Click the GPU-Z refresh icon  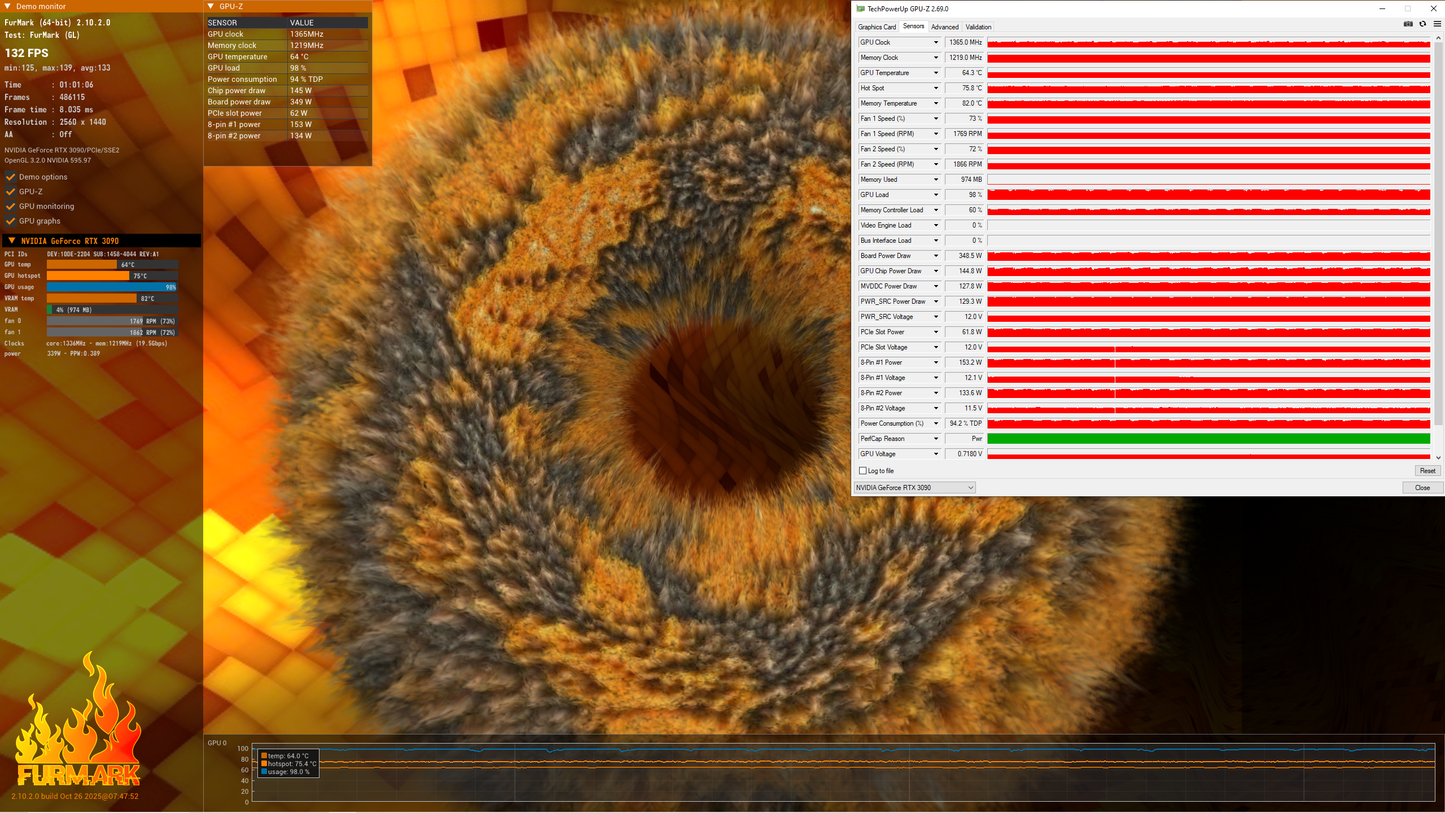pyautogui.click(x=1422, y=24)
